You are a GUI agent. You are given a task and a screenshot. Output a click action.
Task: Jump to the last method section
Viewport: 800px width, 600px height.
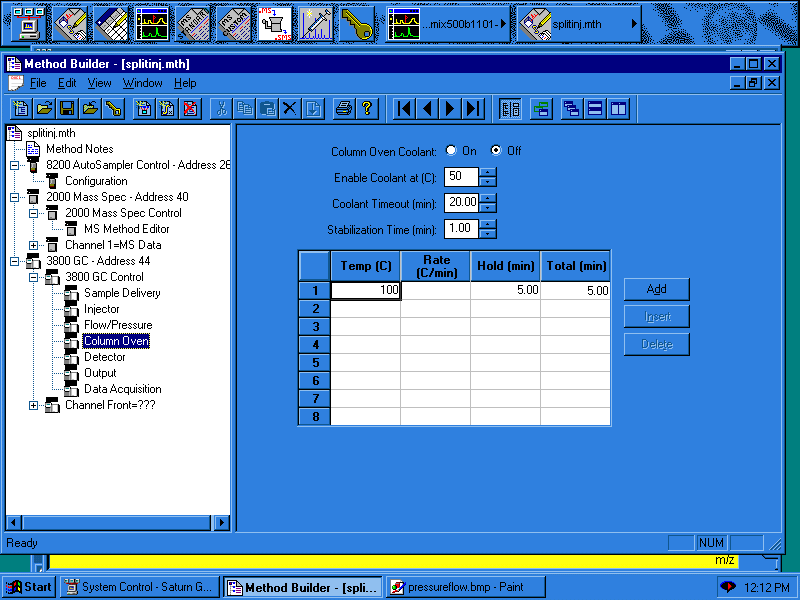click(x=473, y=109)
